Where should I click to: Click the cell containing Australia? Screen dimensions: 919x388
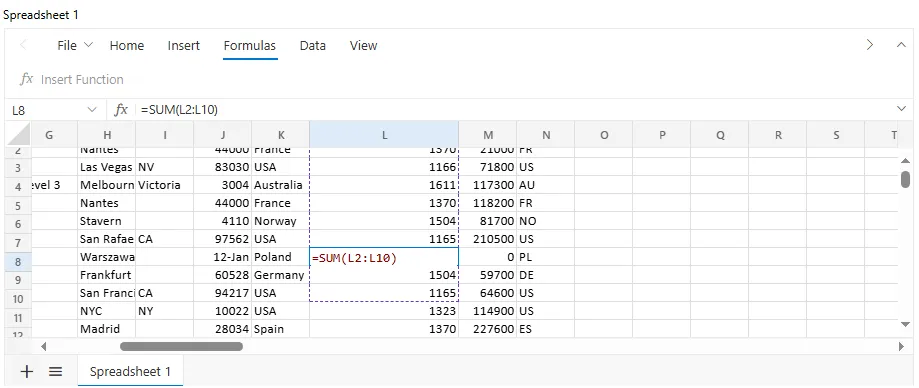click(281, 185)
